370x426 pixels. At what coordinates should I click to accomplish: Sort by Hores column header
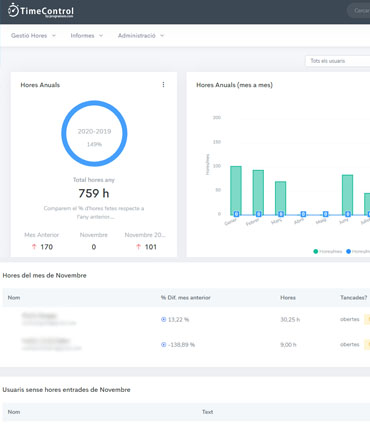[288, 298]
